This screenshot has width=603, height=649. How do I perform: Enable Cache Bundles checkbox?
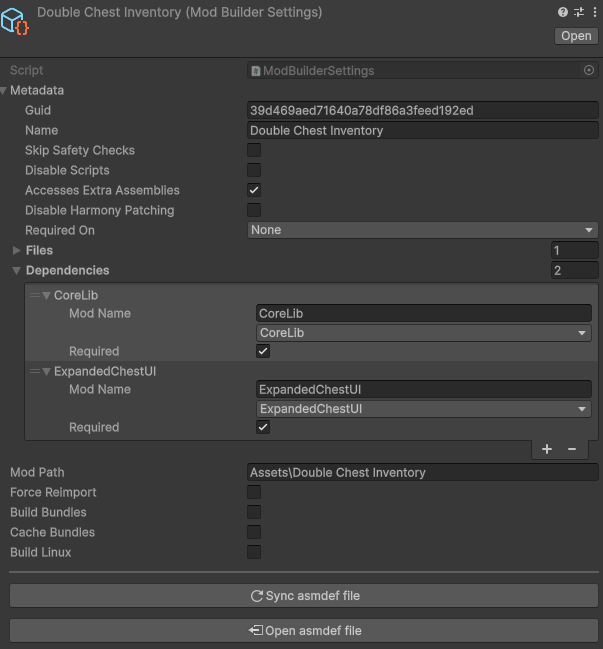254,532
